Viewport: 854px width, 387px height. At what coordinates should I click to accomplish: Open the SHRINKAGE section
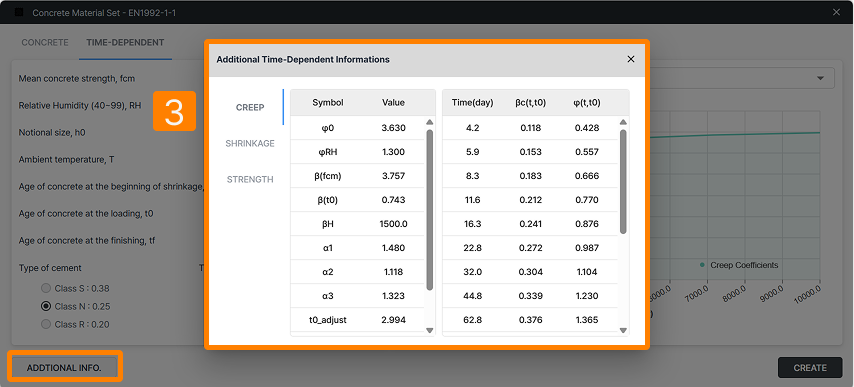pos(250,144)
